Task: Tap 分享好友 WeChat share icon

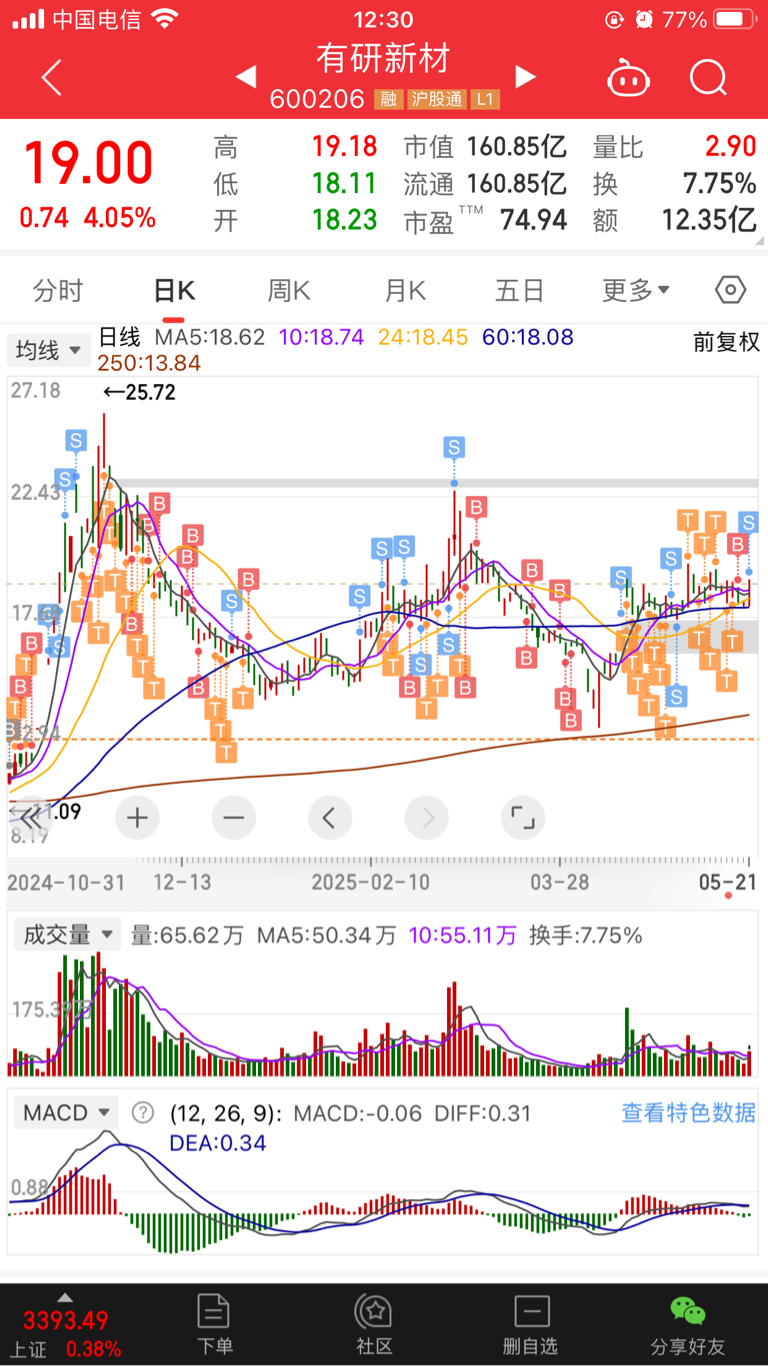Action: 688,1310
